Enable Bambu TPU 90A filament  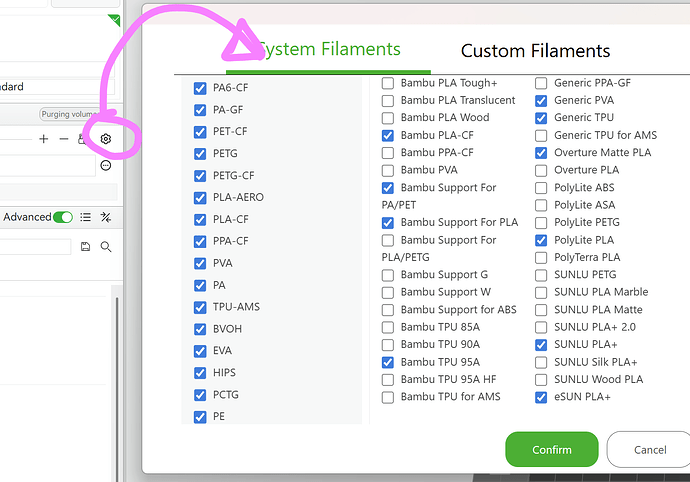coord(388,345)
